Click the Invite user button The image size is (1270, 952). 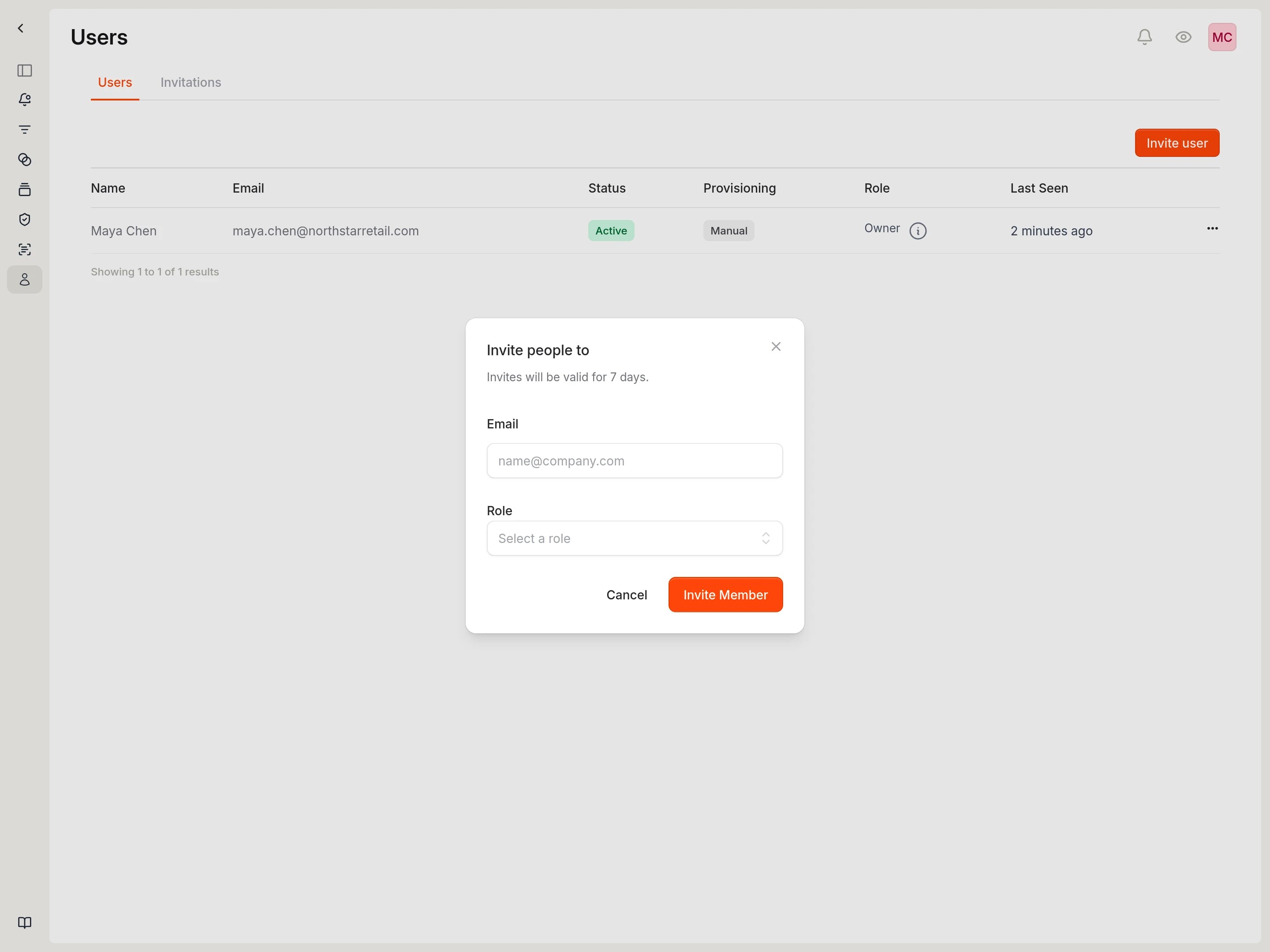(1177, 143)
